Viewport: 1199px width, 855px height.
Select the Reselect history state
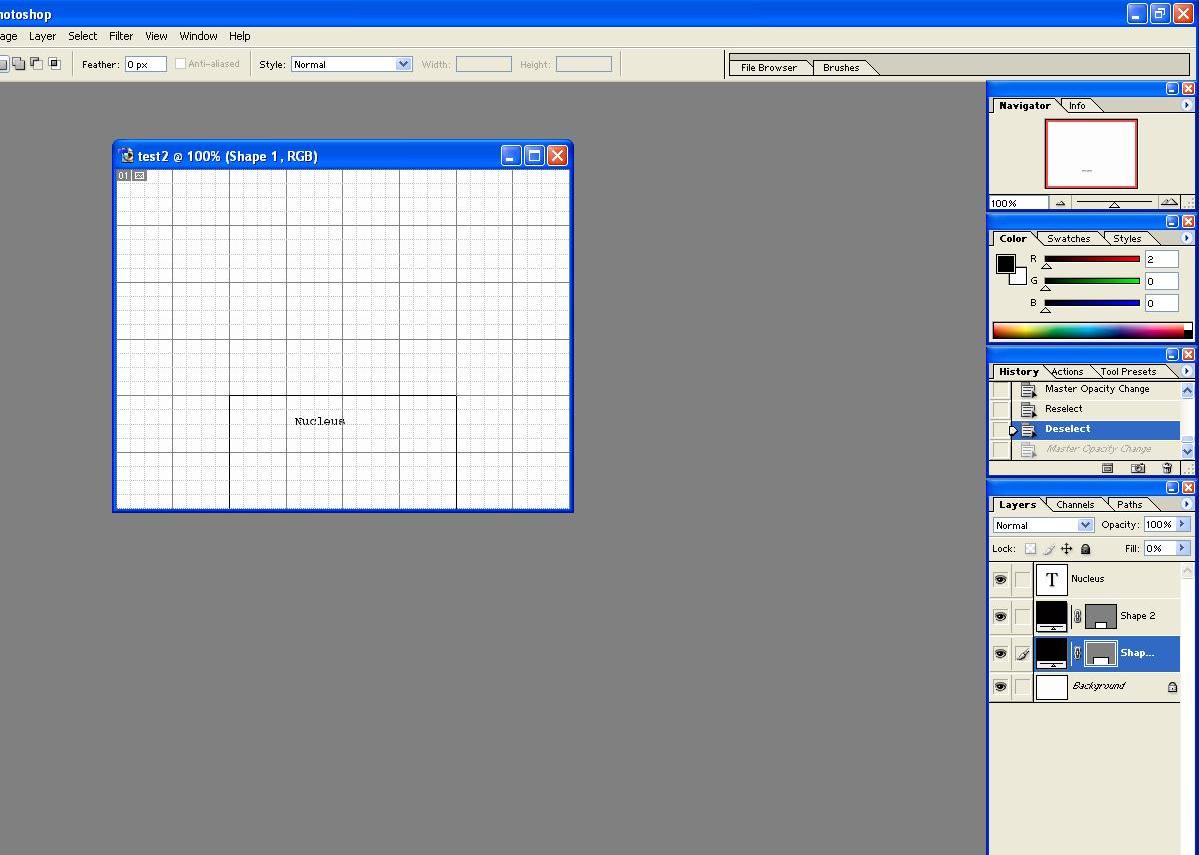1063,409
